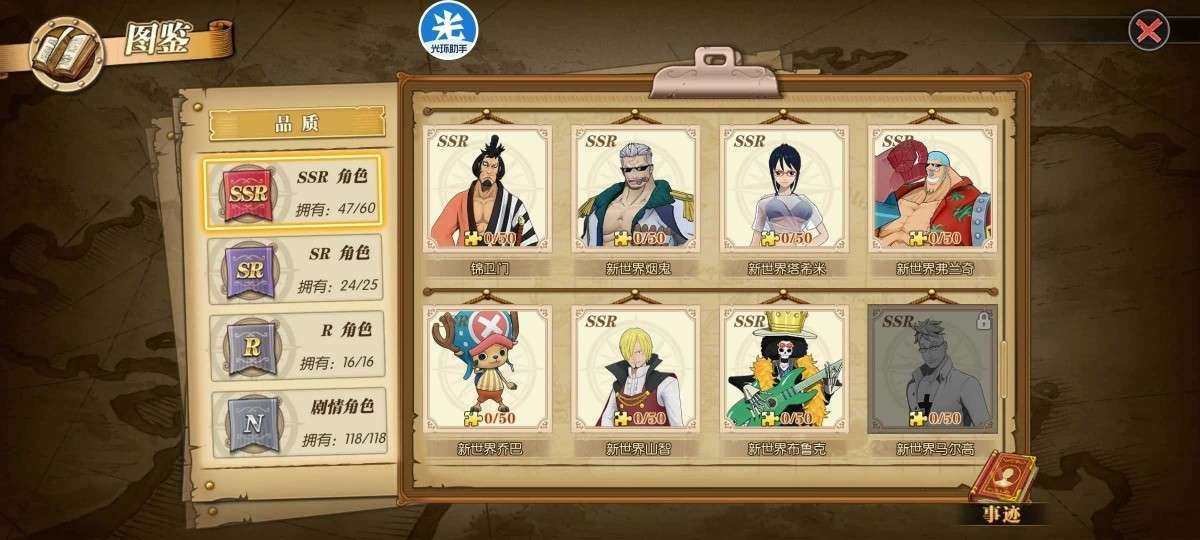Click the lock icon on 新世界马尔高
The image size is (1200, 540).
[983, 321]
